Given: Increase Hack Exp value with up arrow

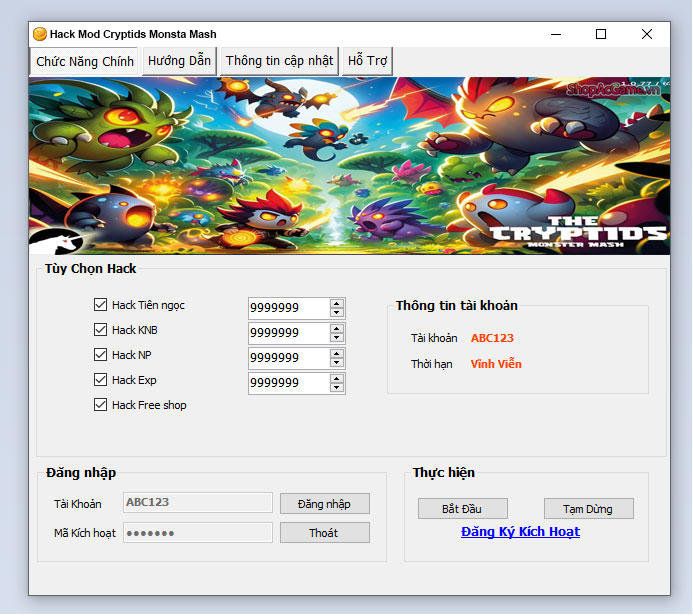Looking at the screenshot, I should click(337, 379).
